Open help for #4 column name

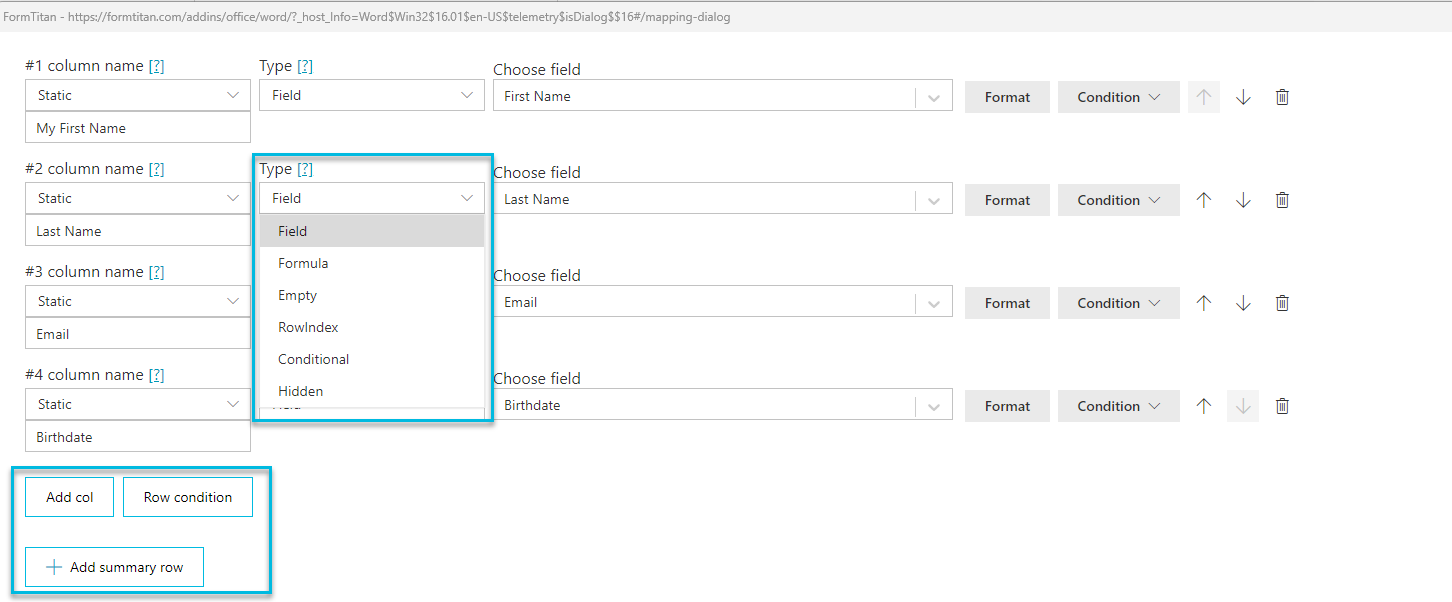click(x=156, y=374)
